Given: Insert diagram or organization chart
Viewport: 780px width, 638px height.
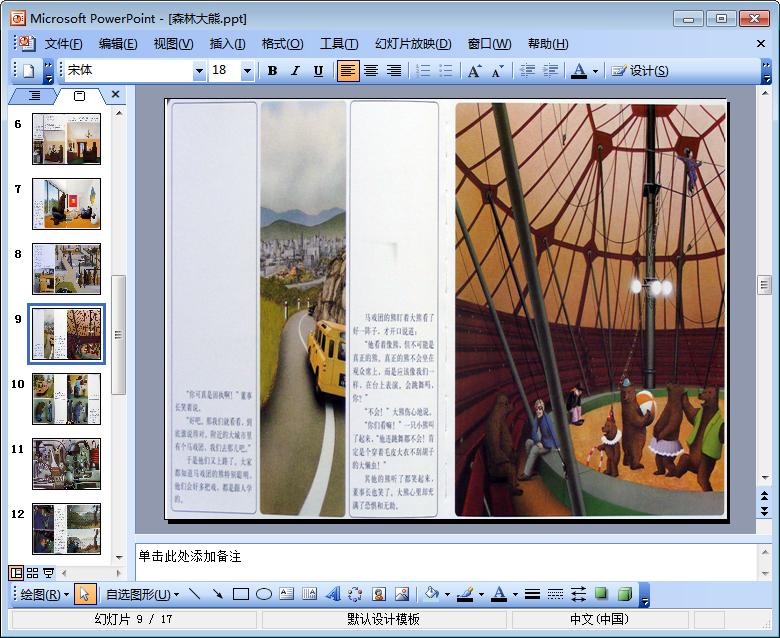Looking at the screenshot, I should point(355,594).
